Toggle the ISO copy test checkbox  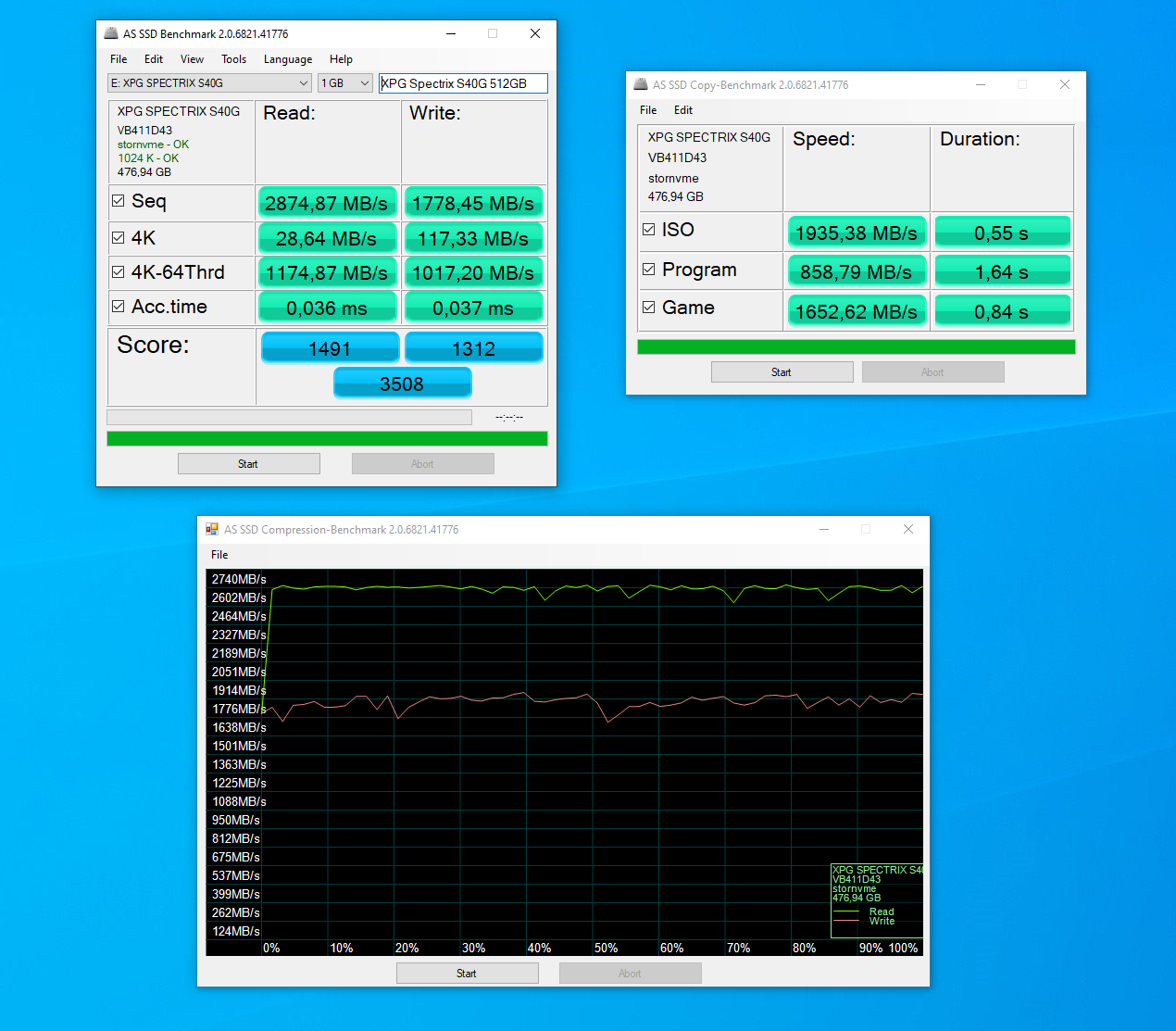pos(648,230)
